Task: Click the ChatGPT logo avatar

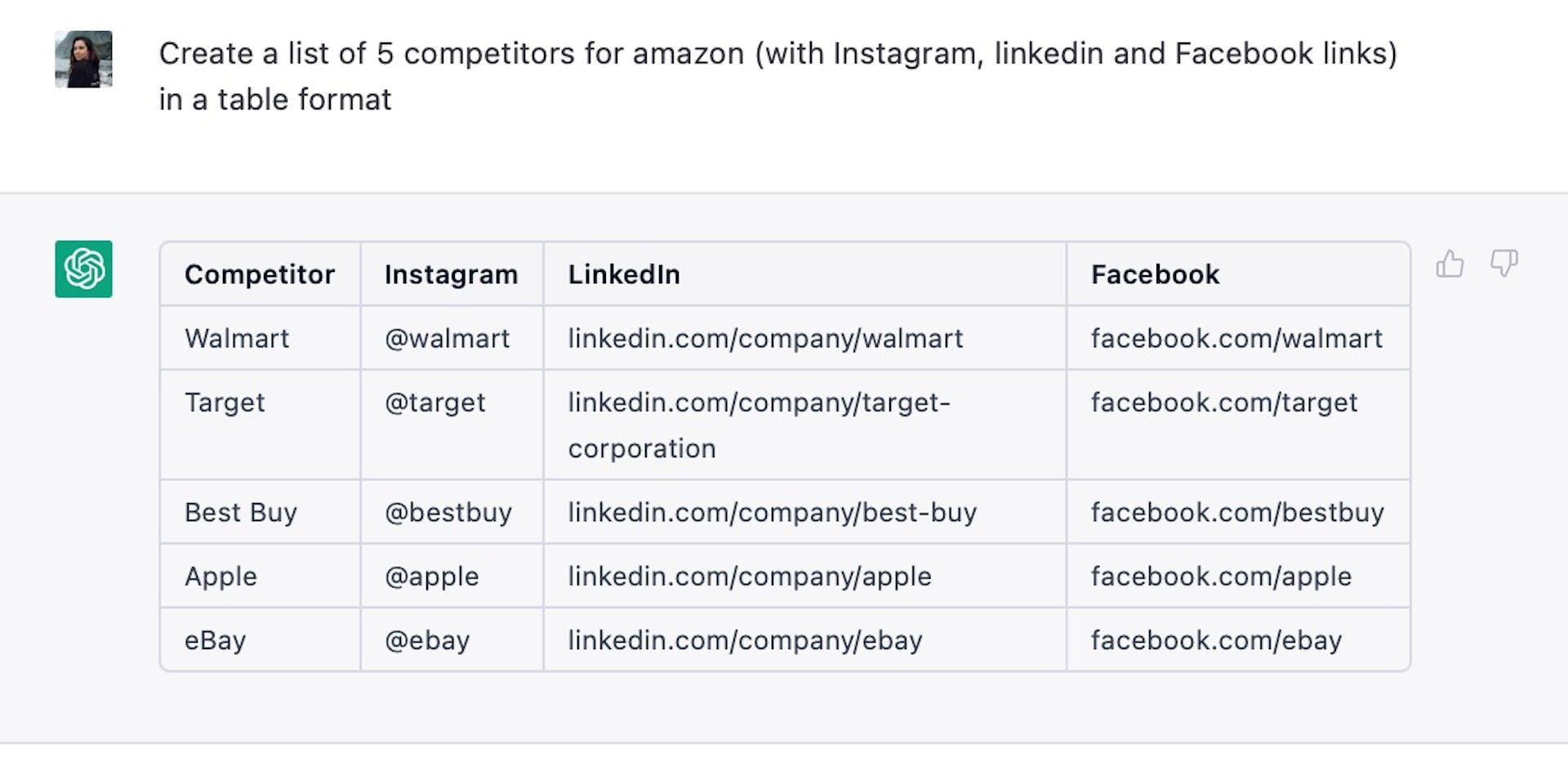Action: pos(83,269)
